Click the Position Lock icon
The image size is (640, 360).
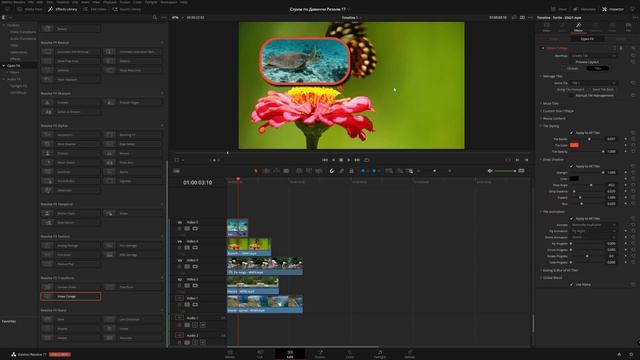coord(351,171)
